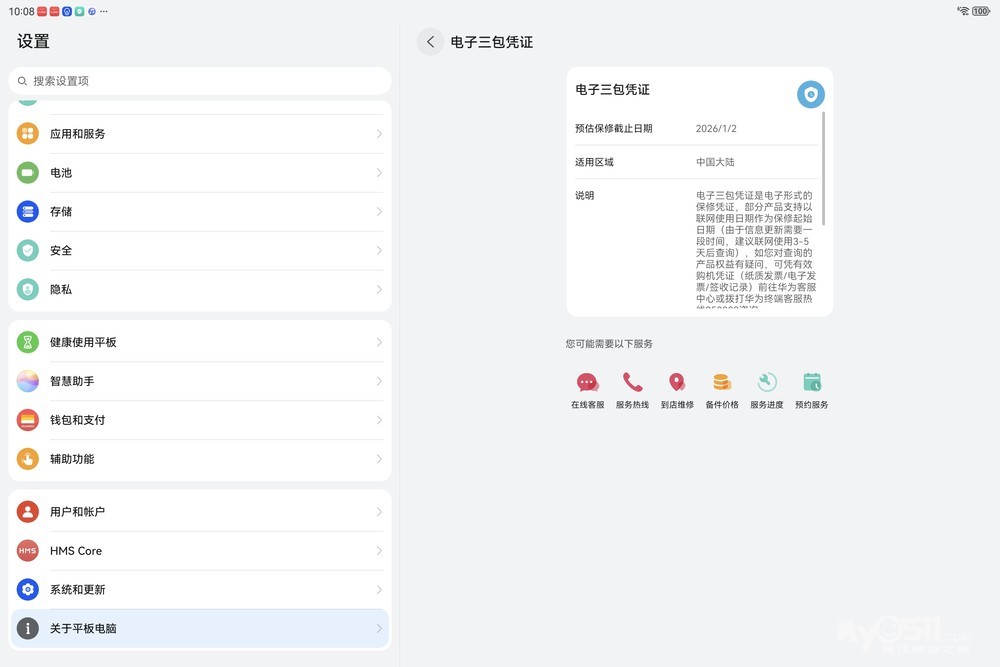The height and width of the screenshot is (667, 1000).
Task: Expand the 隐私 row chevron arrow
Action: pos(379,290)
